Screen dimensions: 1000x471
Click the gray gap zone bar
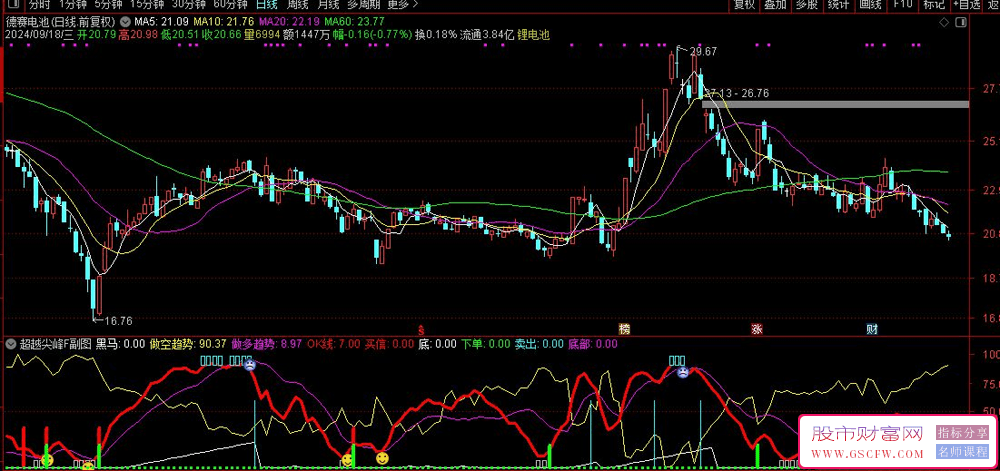835,104
